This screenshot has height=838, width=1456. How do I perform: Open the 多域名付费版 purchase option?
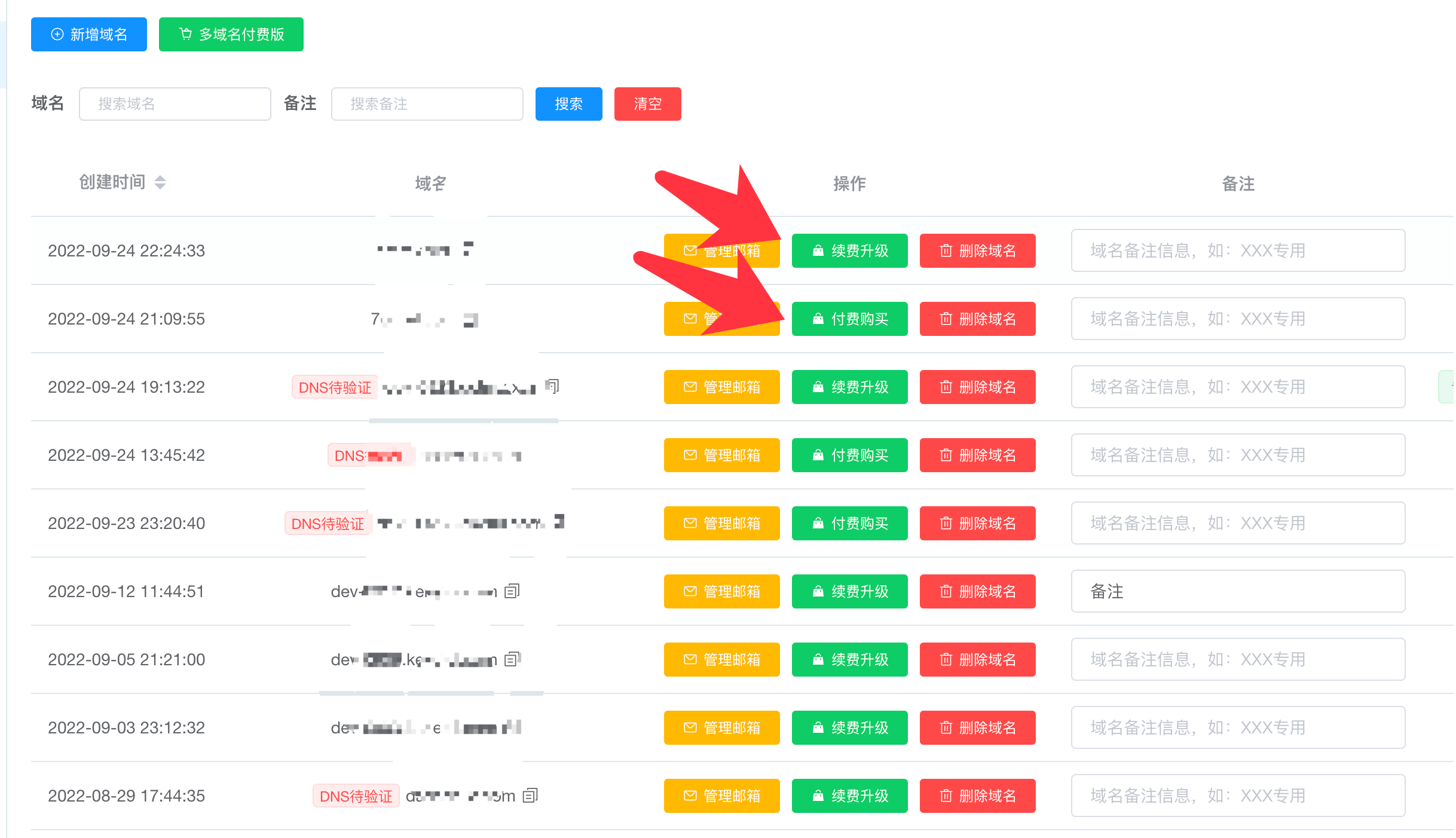231,35
